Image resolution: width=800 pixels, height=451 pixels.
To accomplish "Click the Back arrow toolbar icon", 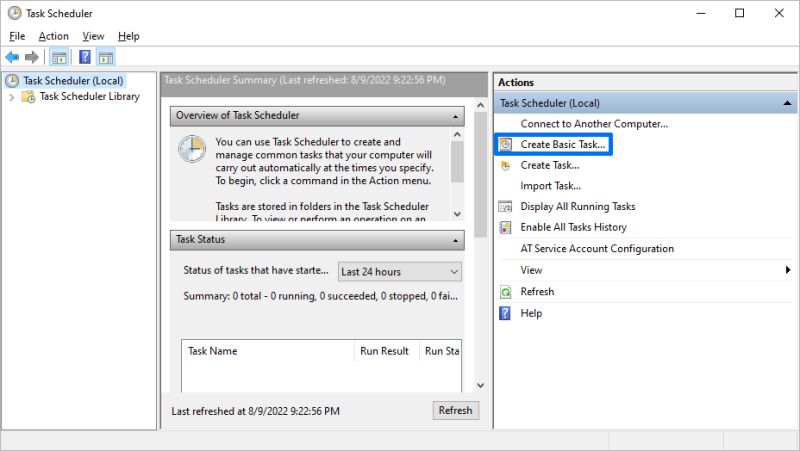I will click(12, 57).
